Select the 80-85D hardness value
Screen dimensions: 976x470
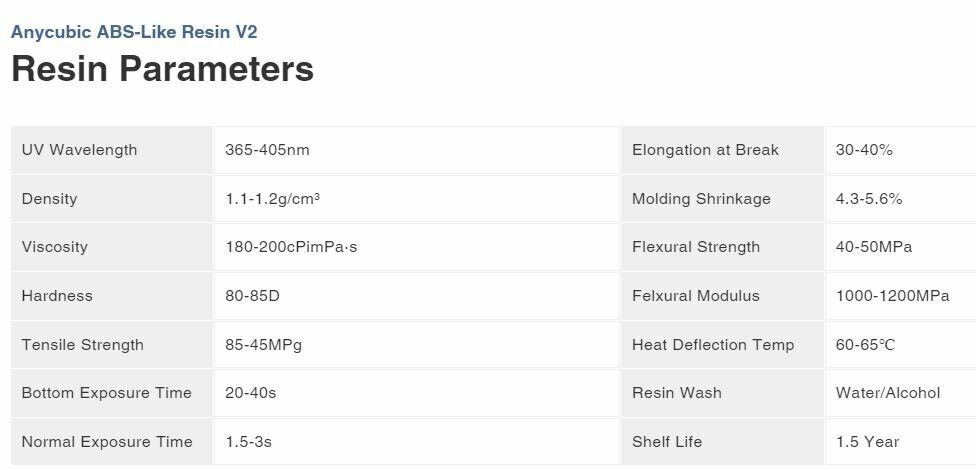[253, 296]
